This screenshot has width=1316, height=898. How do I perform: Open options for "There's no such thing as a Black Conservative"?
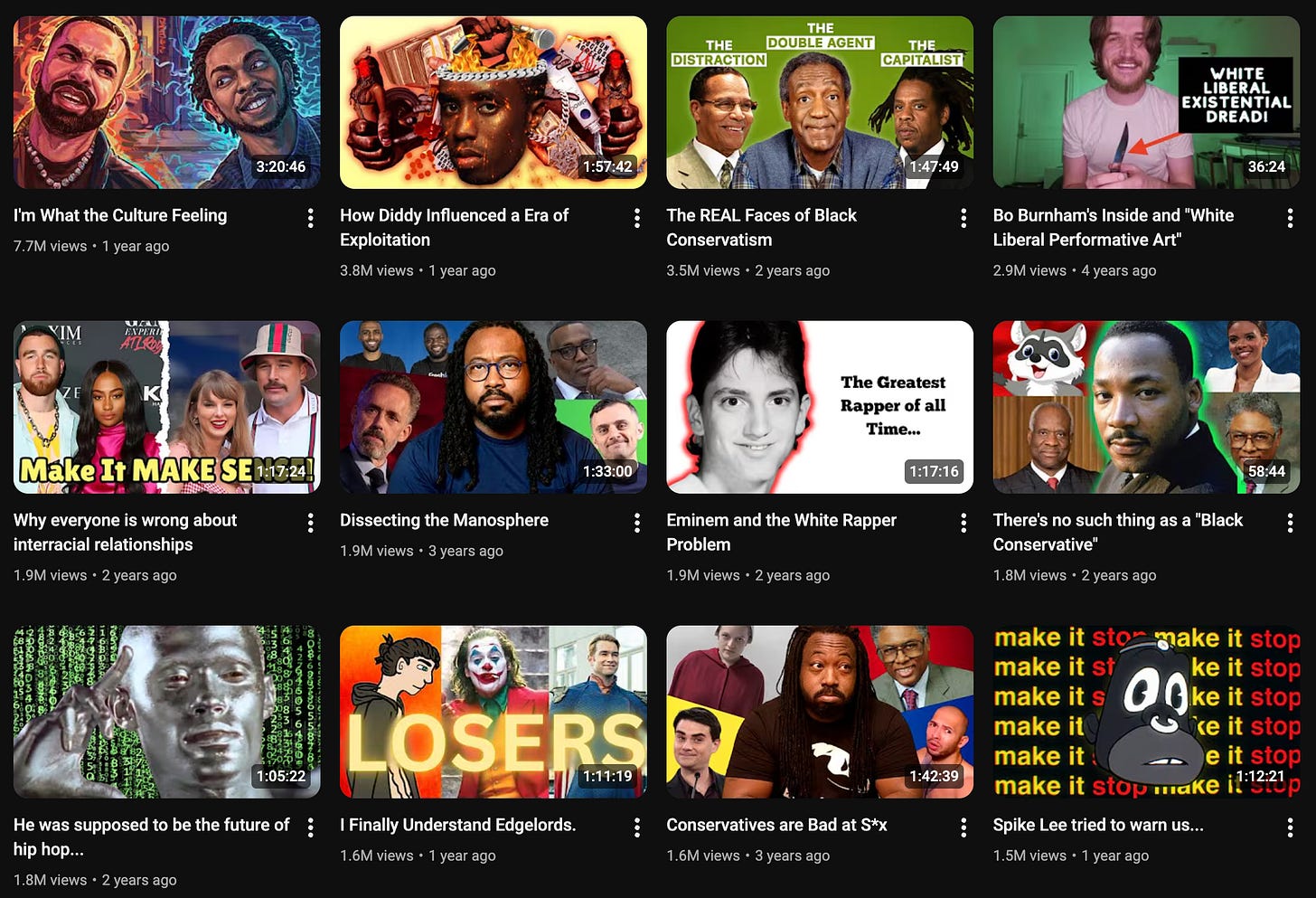point(1290,523)
